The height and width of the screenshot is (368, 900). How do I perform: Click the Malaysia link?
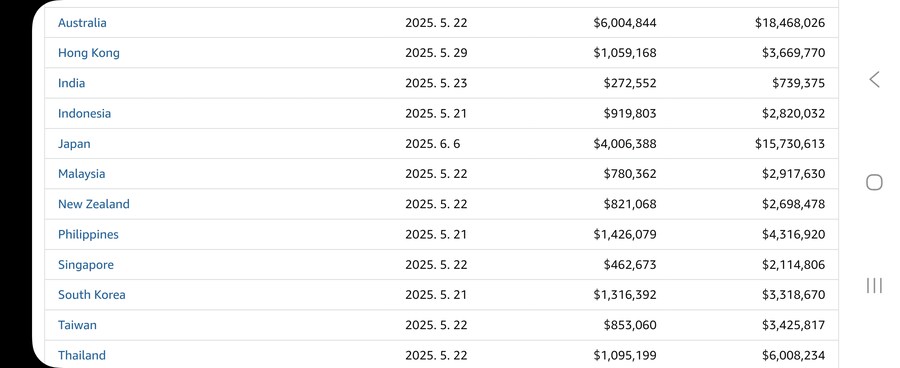pyautogui.click(x=82, y=174)
